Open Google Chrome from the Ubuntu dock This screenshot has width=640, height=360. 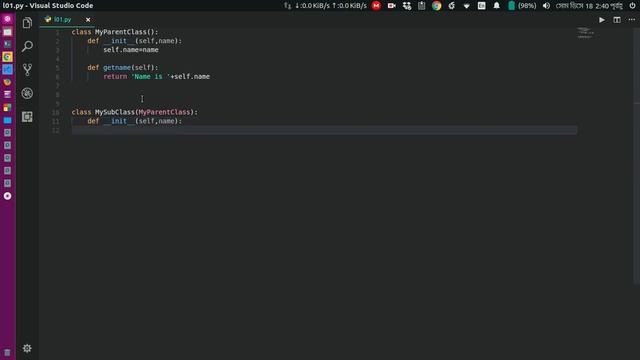(7, 57)
